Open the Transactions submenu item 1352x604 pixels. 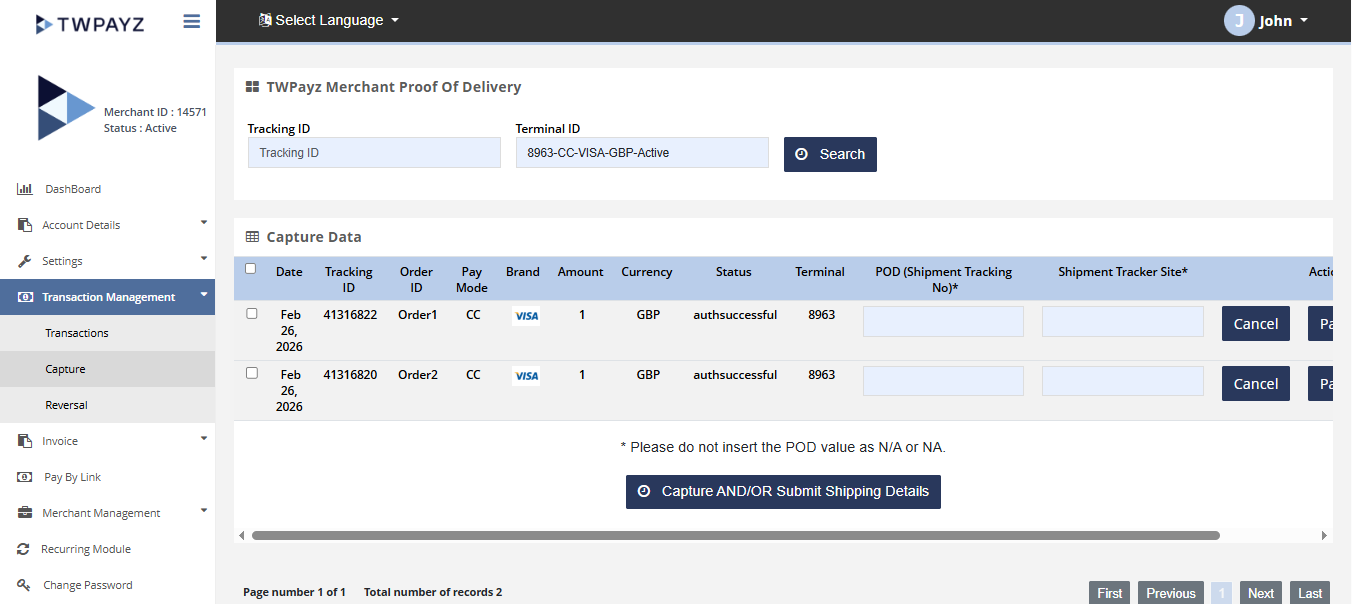click(x=77, y=333)
